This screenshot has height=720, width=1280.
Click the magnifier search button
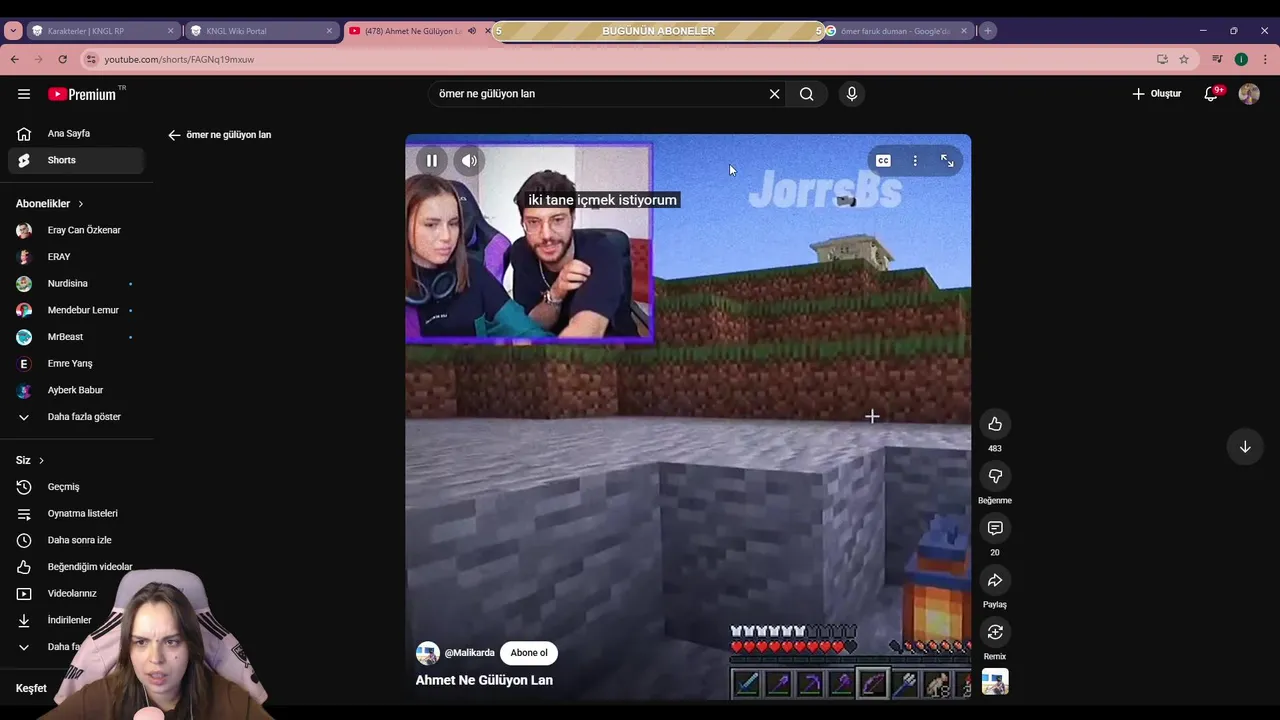tap(806, 94)
